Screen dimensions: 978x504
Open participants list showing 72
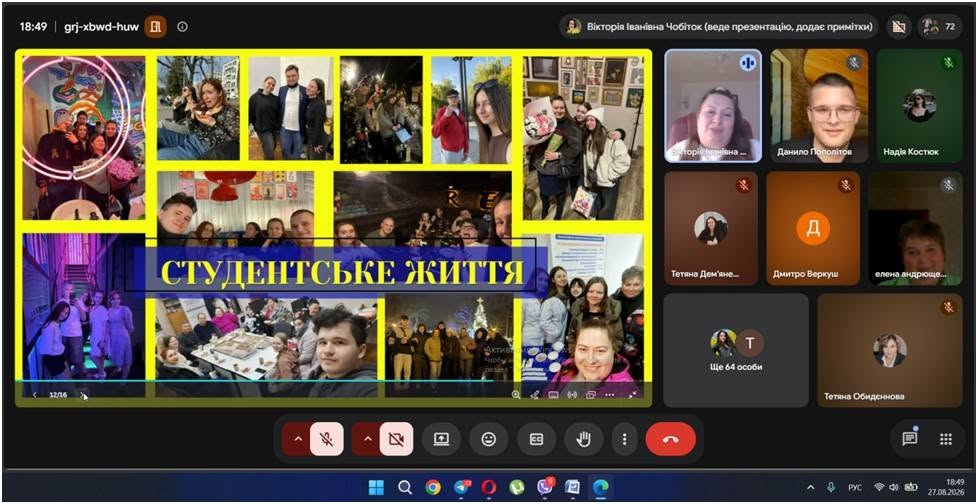pos(939,26)
